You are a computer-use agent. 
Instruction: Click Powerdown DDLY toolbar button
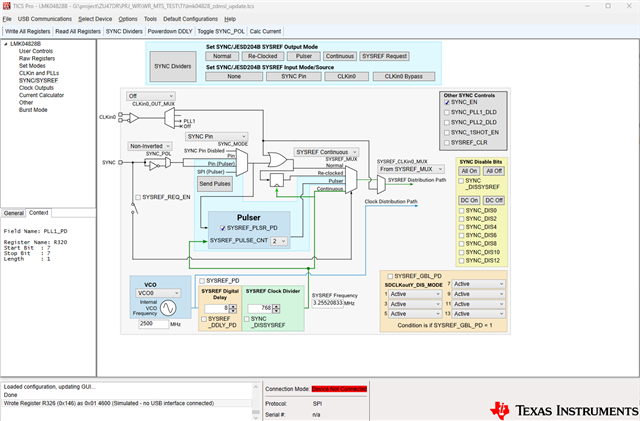(170, 31)
